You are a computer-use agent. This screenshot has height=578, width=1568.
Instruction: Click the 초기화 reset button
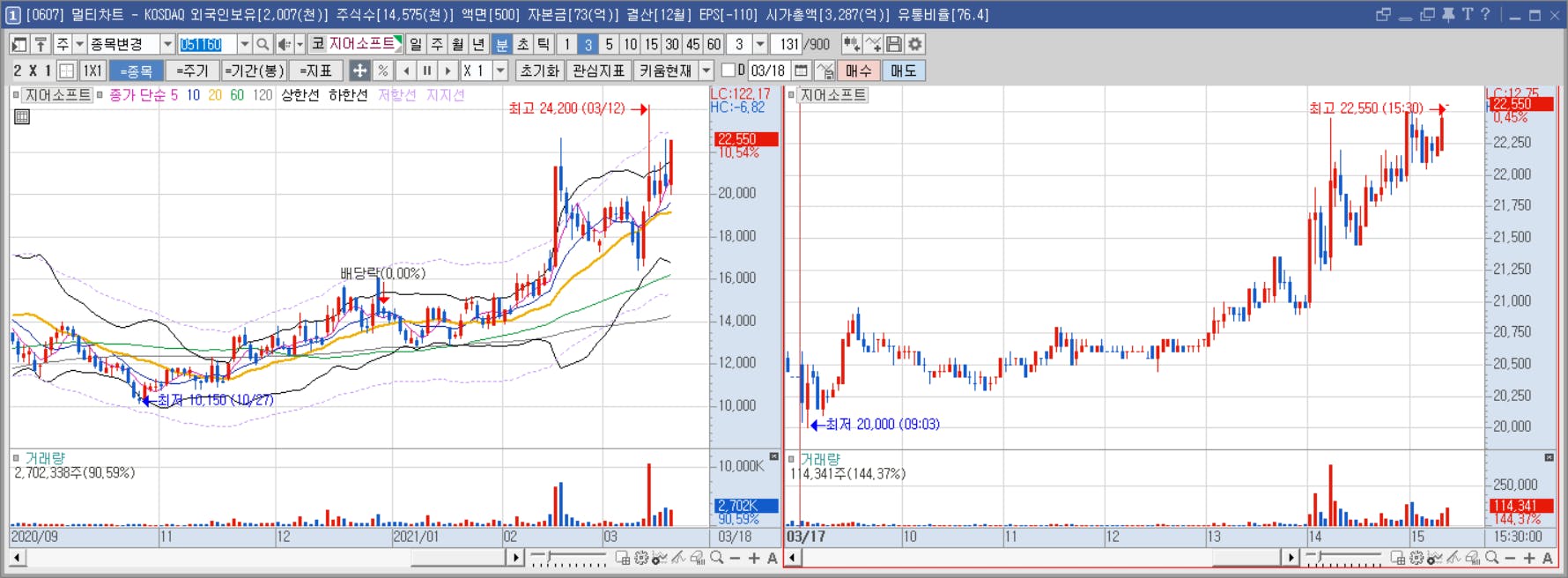(x=539, y=70)
